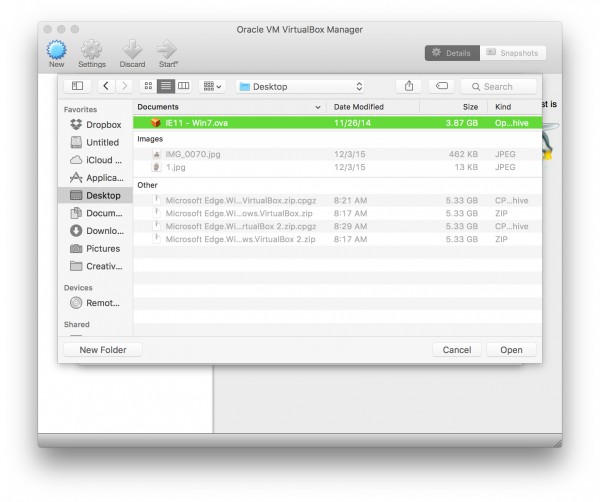This screenshot has width=600, height=502.
Task: Open Downloads in sidebar
Action: coord(96,231)
